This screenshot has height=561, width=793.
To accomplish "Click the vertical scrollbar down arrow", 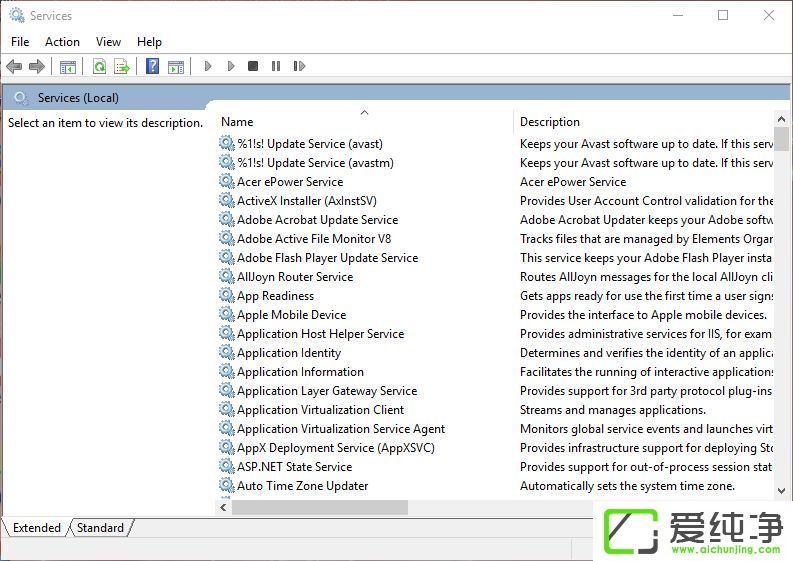I will [781, 491].
